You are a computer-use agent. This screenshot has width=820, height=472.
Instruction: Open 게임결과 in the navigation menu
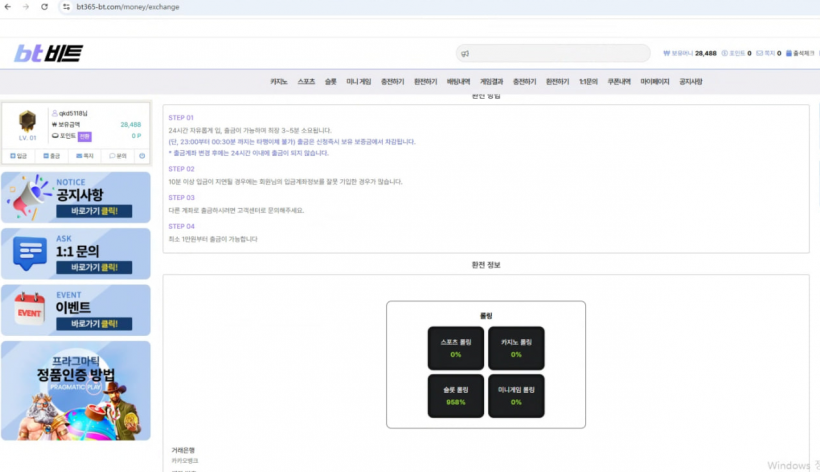tap(491, 82)
